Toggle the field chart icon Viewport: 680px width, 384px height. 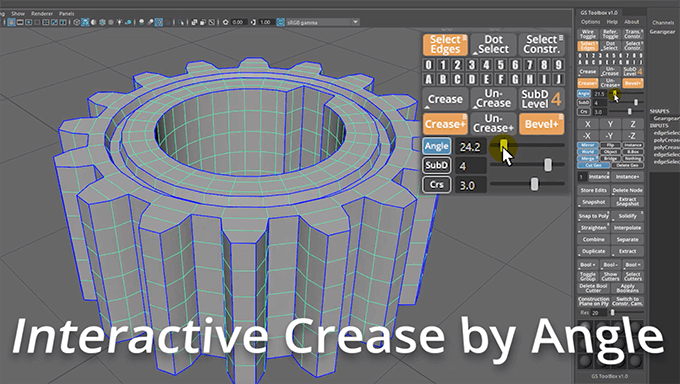[x=46, y=22]
